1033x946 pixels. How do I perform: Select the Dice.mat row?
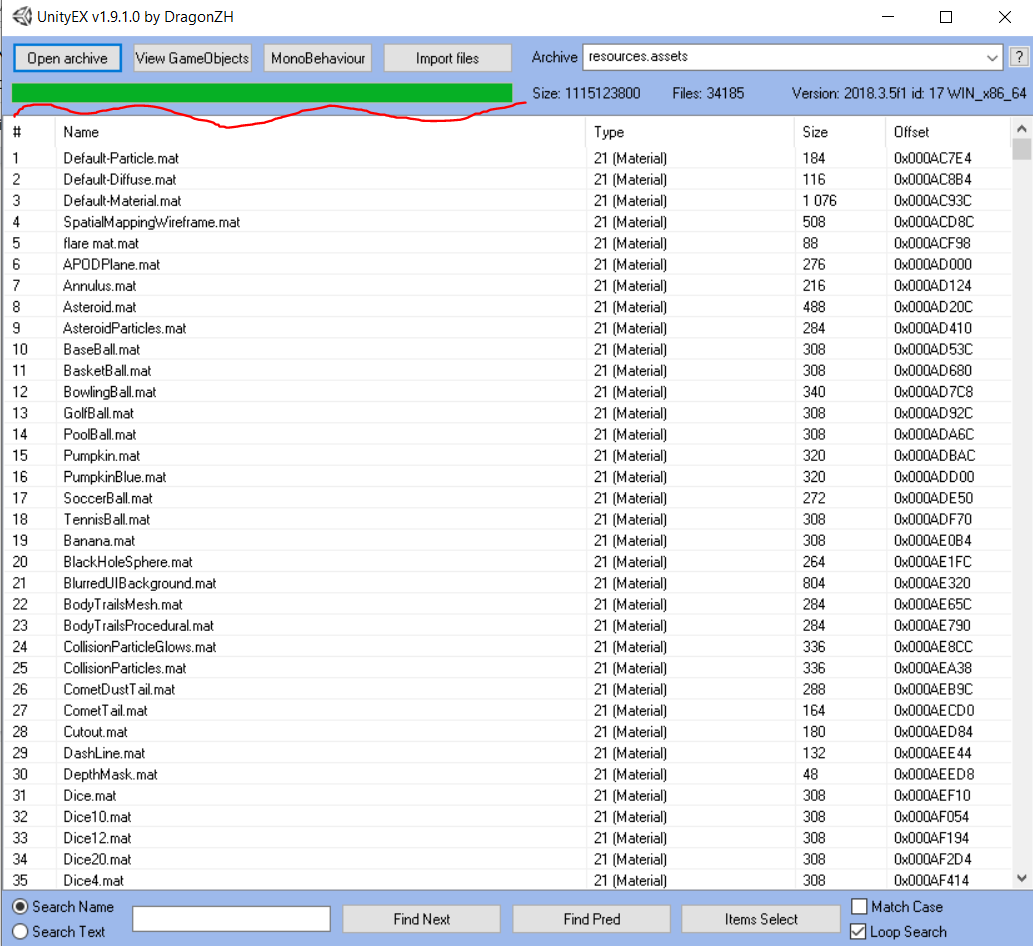(508, 795)
